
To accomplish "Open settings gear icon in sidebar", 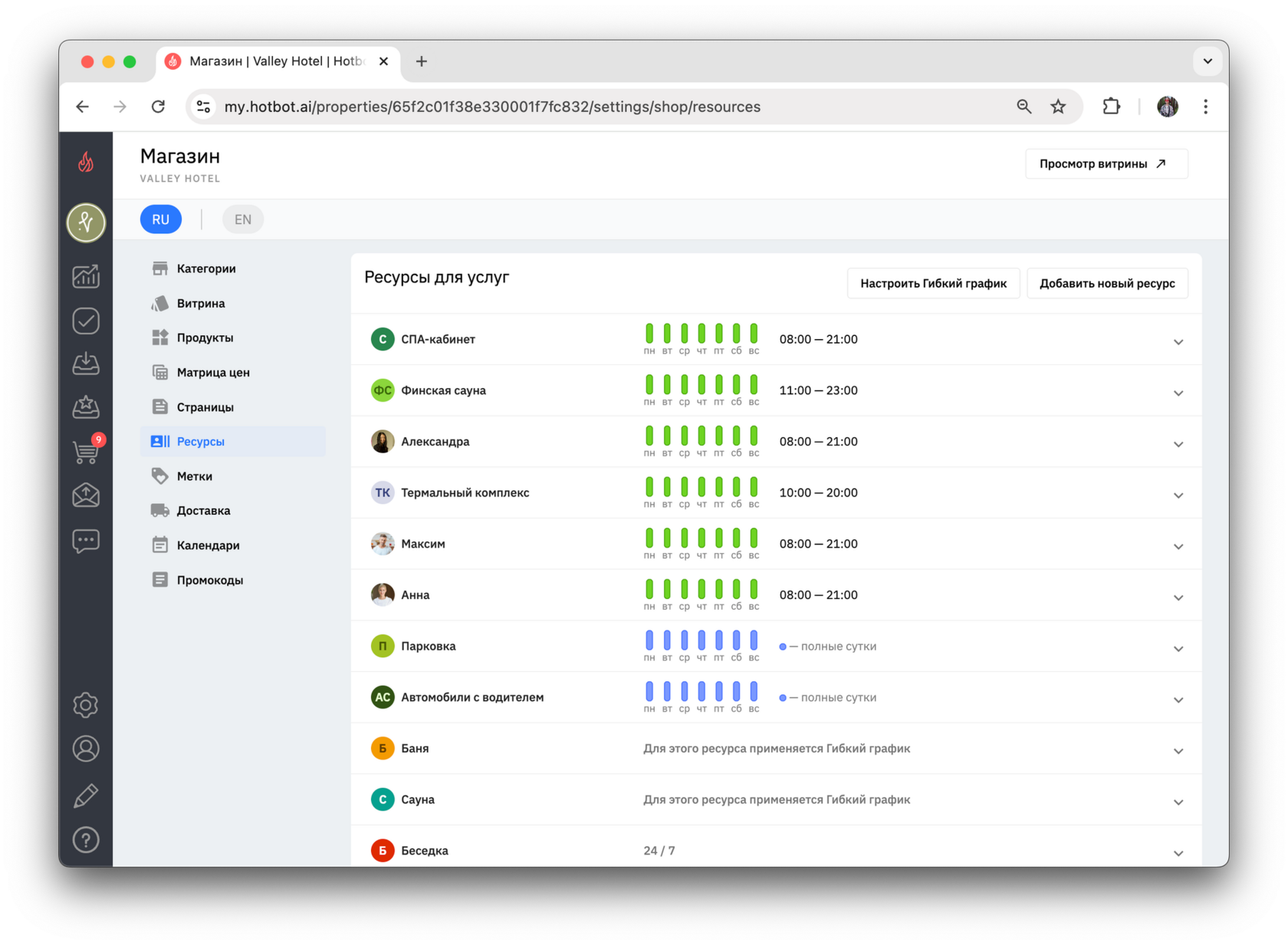I will (x=86, y=705).
